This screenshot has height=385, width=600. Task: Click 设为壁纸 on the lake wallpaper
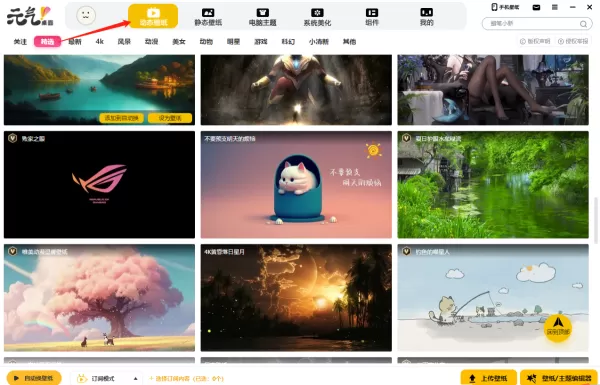170,118
